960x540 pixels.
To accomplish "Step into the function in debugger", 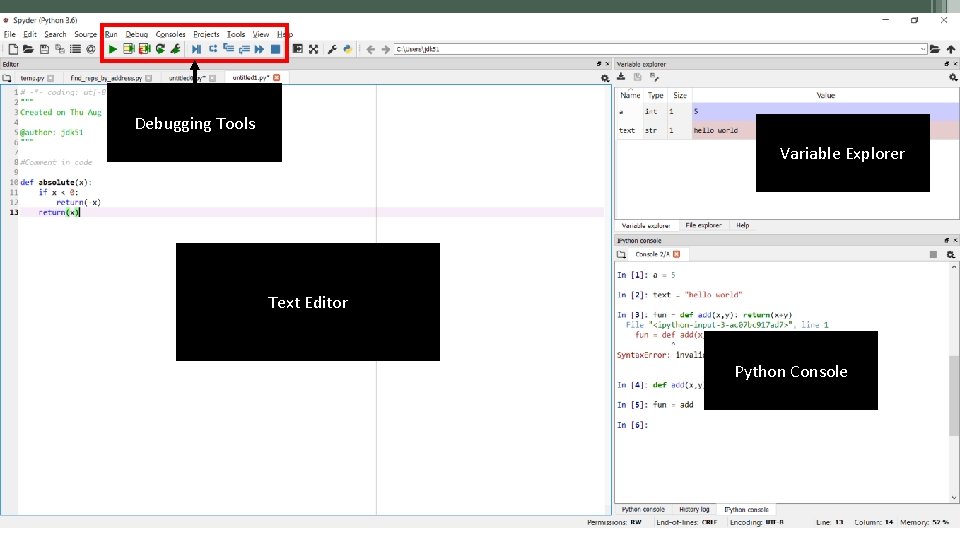I will (x=228, y=49).
